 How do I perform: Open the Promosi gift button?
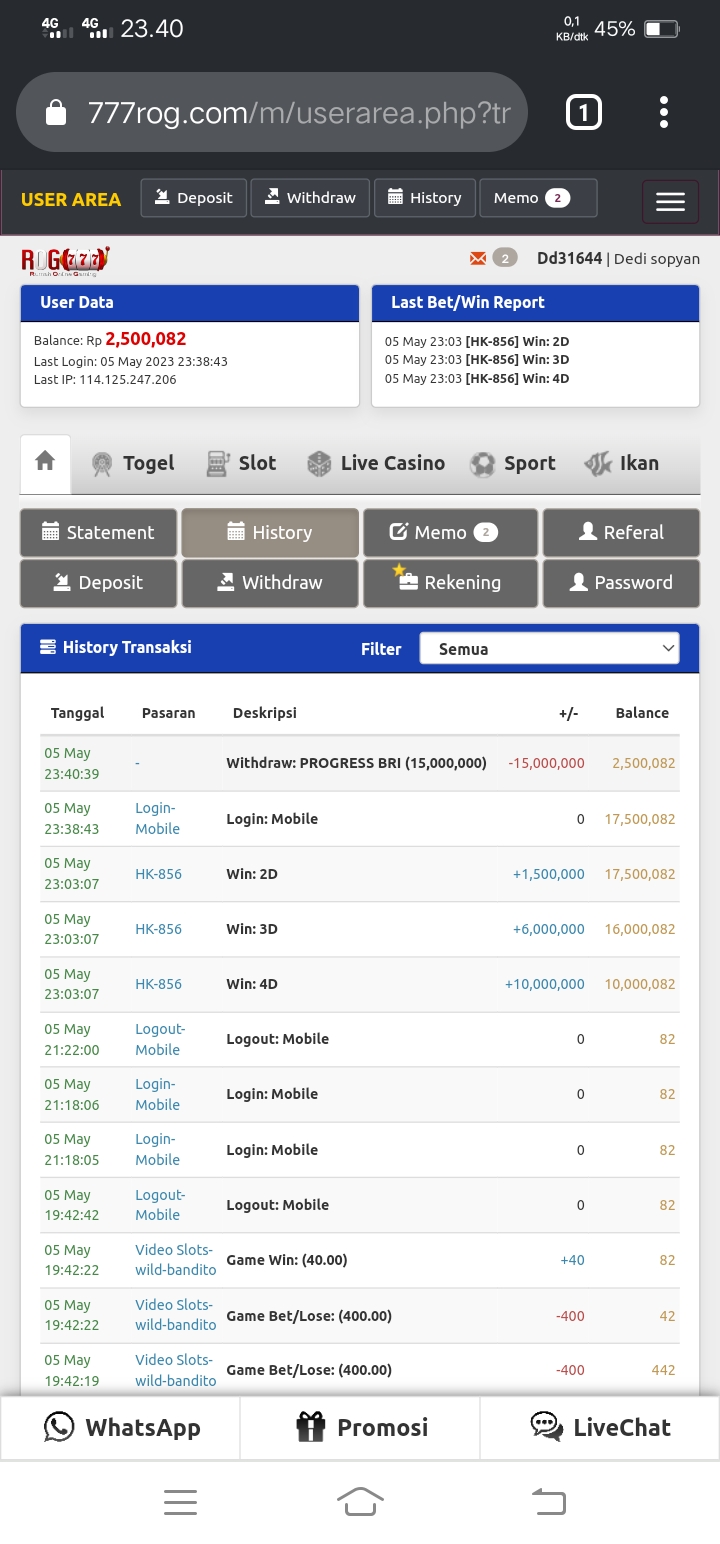tap(361, 1427)
